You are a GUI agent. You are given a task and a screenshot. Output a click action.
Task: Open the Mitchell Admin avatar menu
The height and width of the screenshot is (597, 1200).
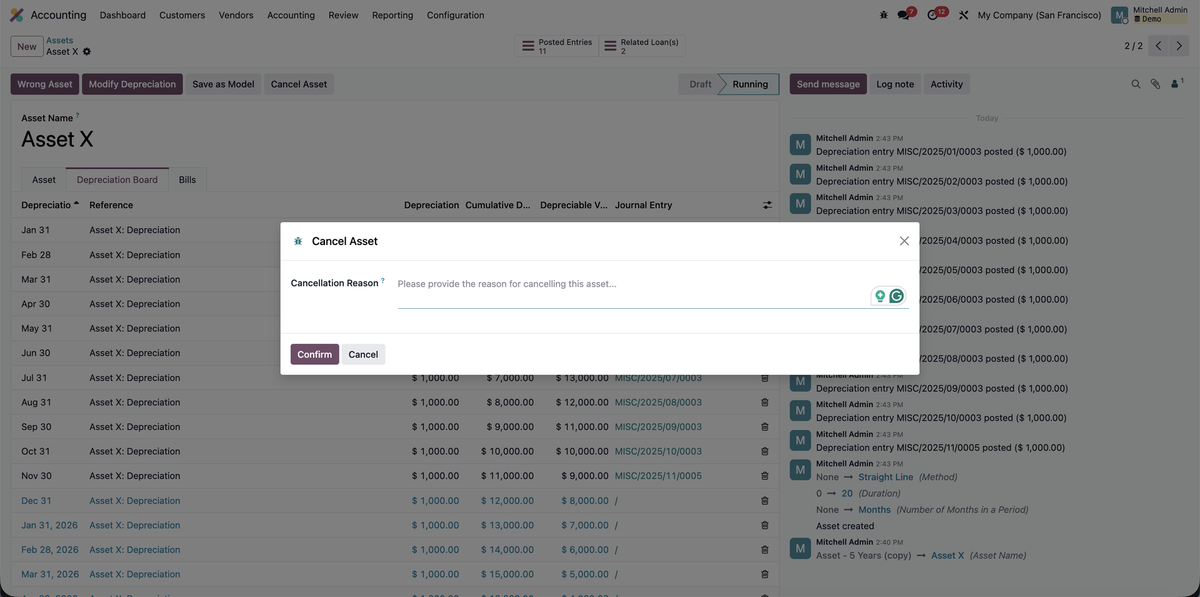coord(1117,13)
